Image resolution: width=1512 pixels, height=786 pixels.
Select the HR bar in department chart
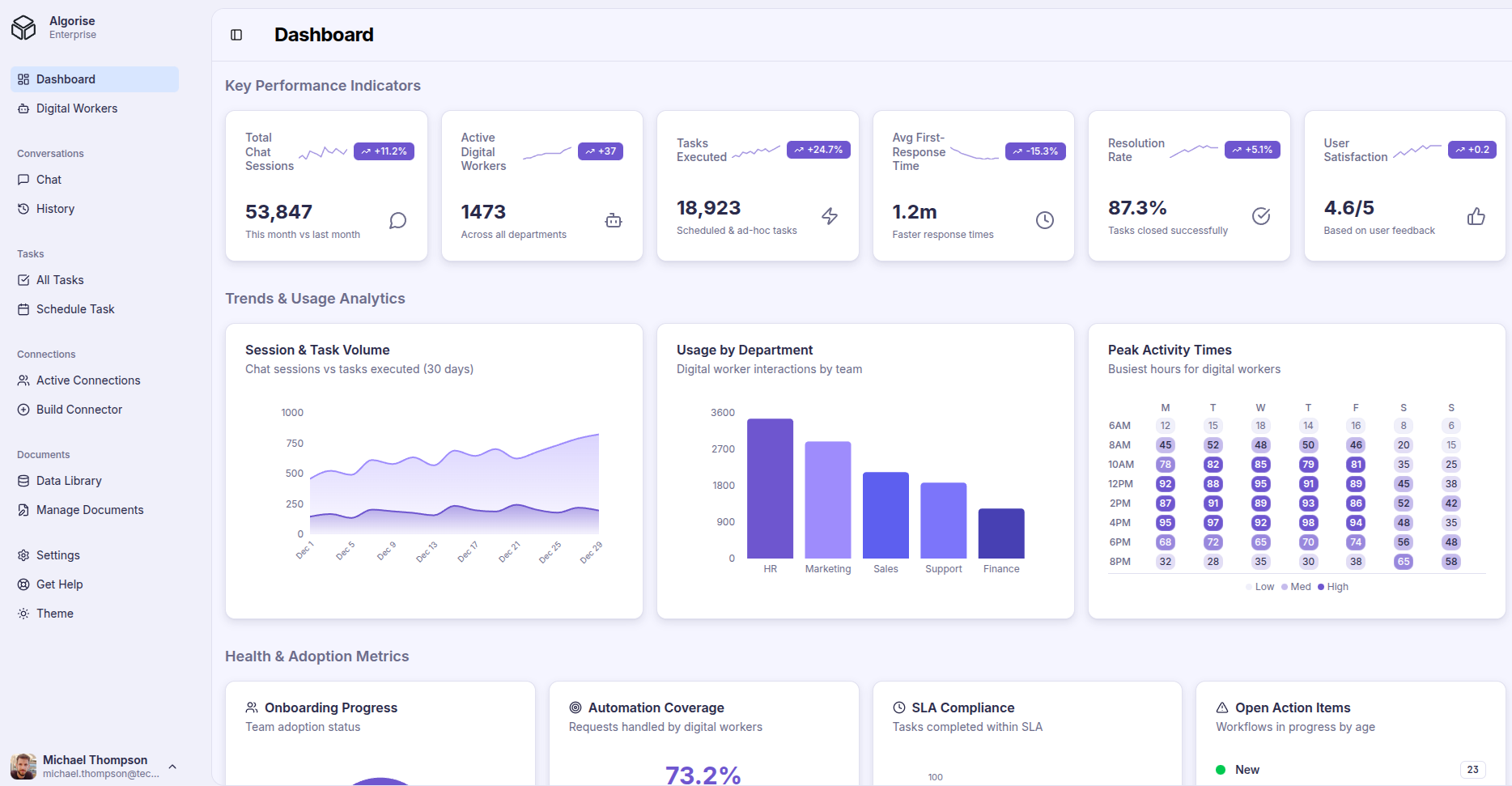pyautogui.click(x=770, y=488)
